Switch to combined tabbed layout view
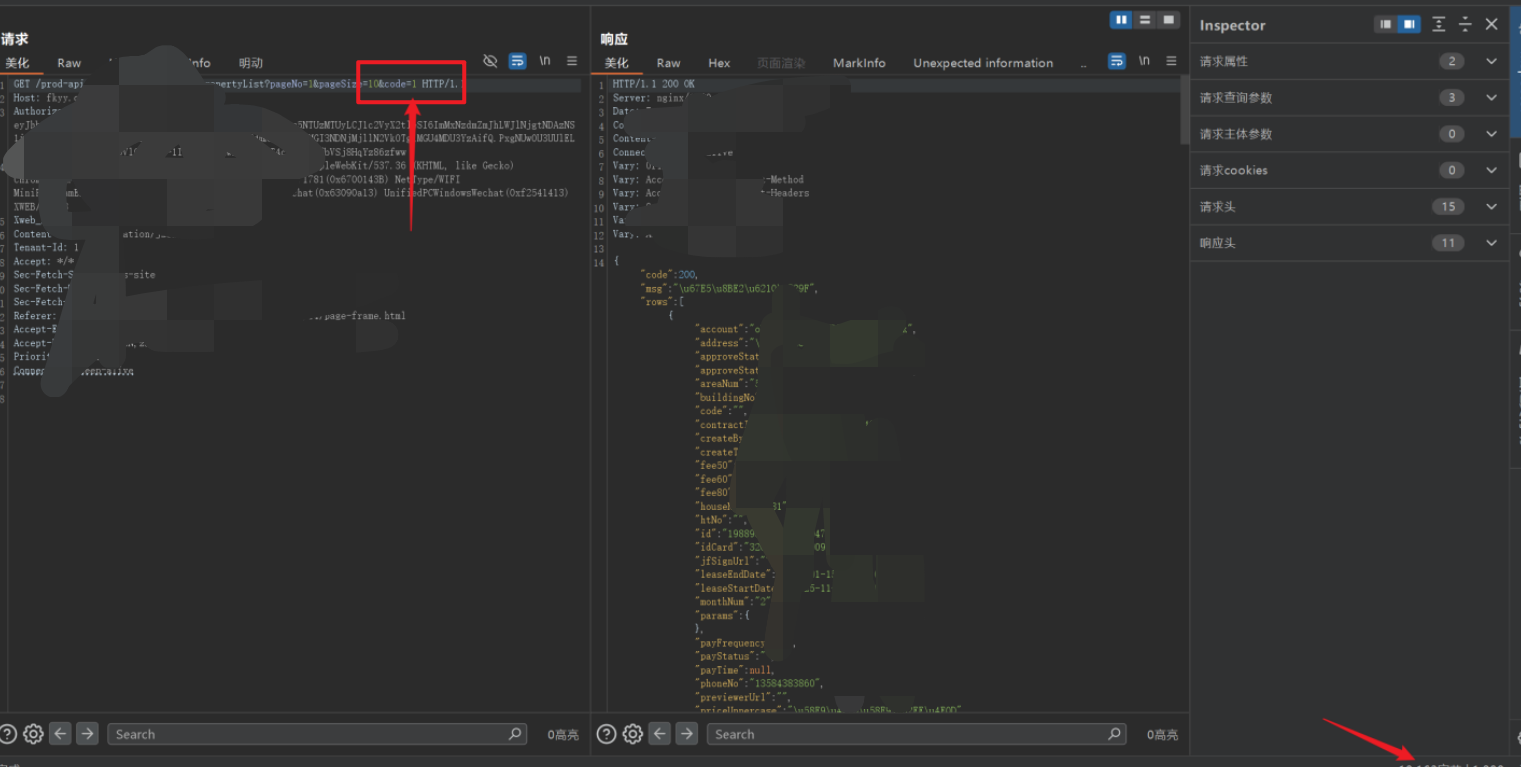This screenshot has height=767, width=1521. [1168, 20]
